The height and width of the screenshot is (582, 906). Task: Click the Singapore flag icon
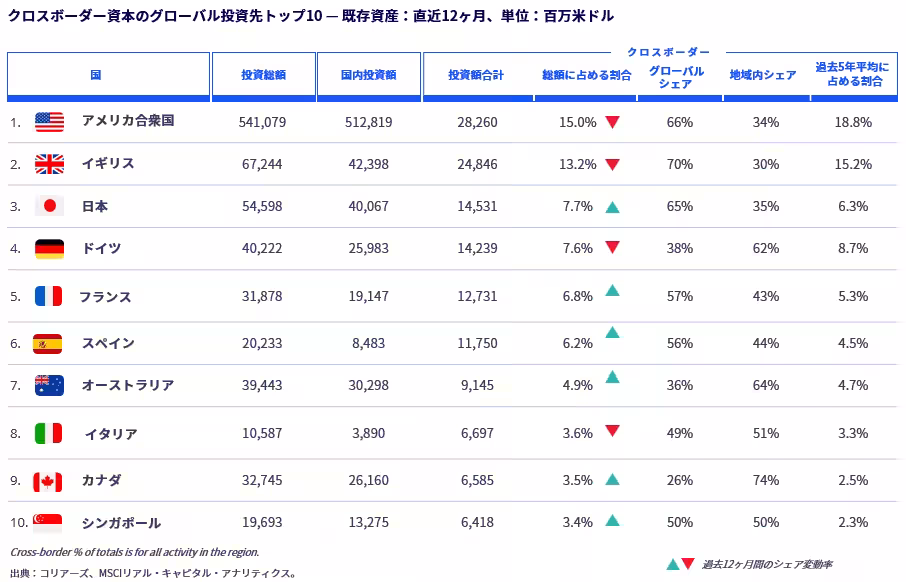(47, 523)
